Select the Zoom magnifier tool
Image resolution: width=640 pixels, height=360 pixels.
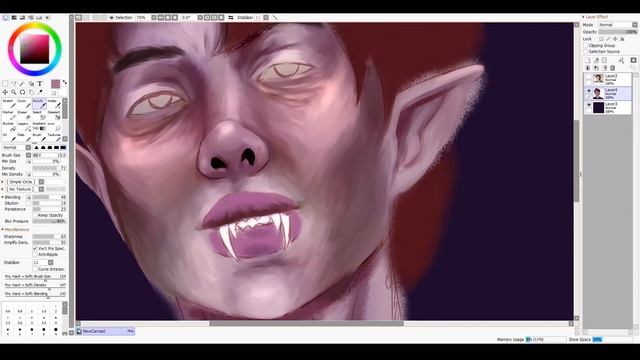14,92
